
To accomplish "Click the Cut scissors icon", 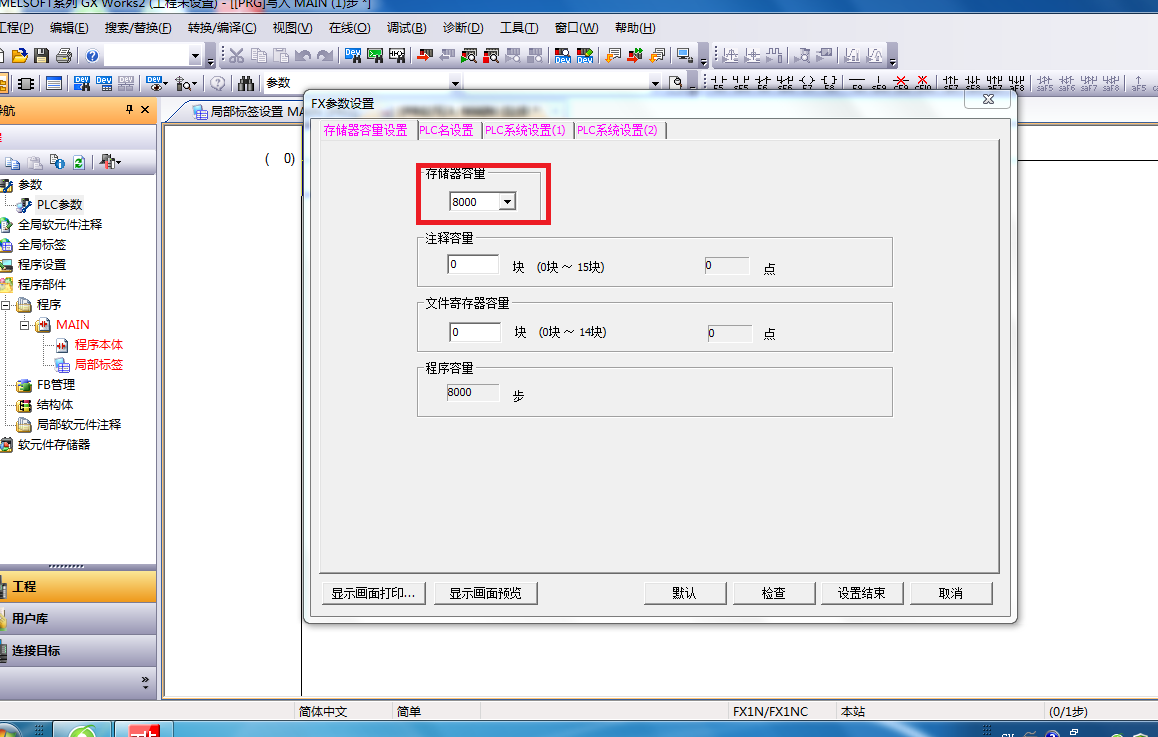I will point(237,55).
